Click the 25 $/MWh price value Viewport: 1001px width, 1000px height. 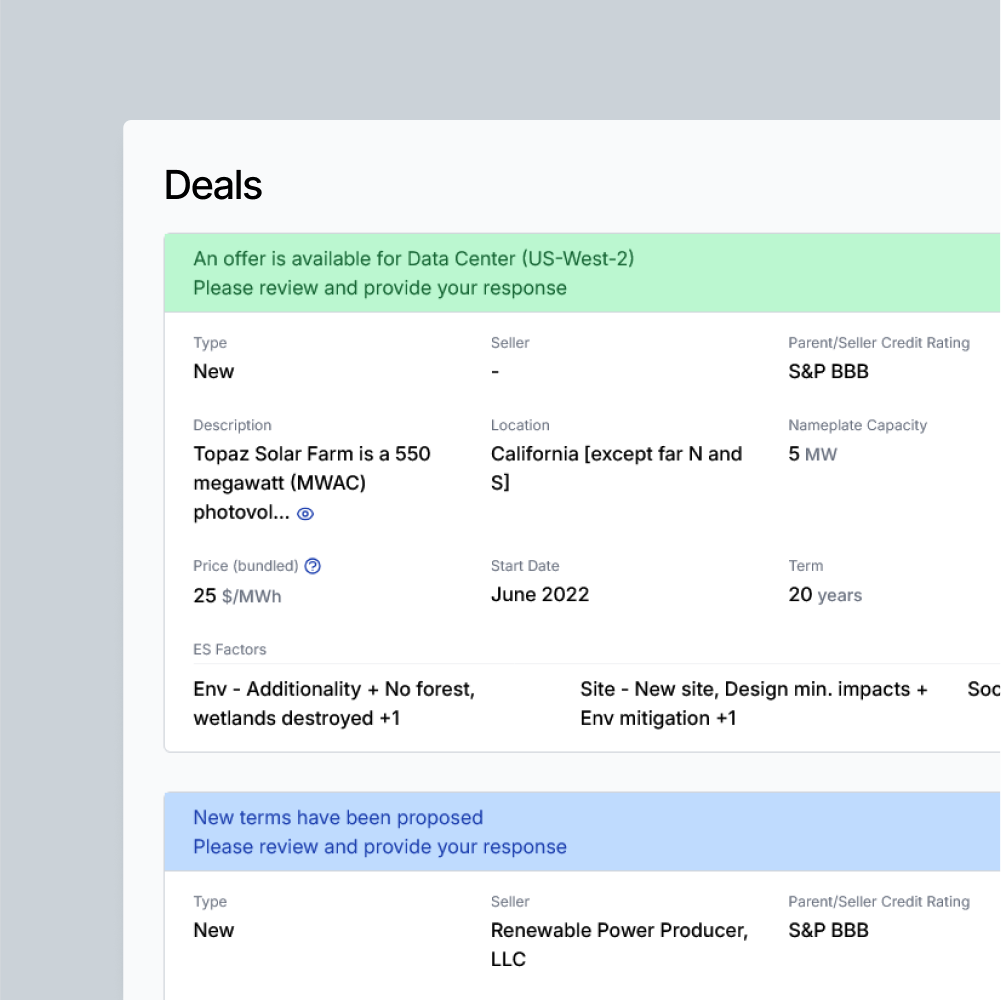tap(237, 596)
